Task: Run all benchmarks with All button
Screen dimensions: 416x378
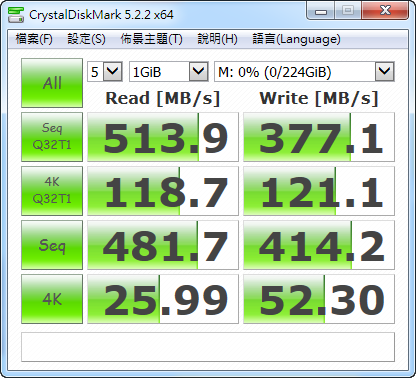Action: [52, 83]
